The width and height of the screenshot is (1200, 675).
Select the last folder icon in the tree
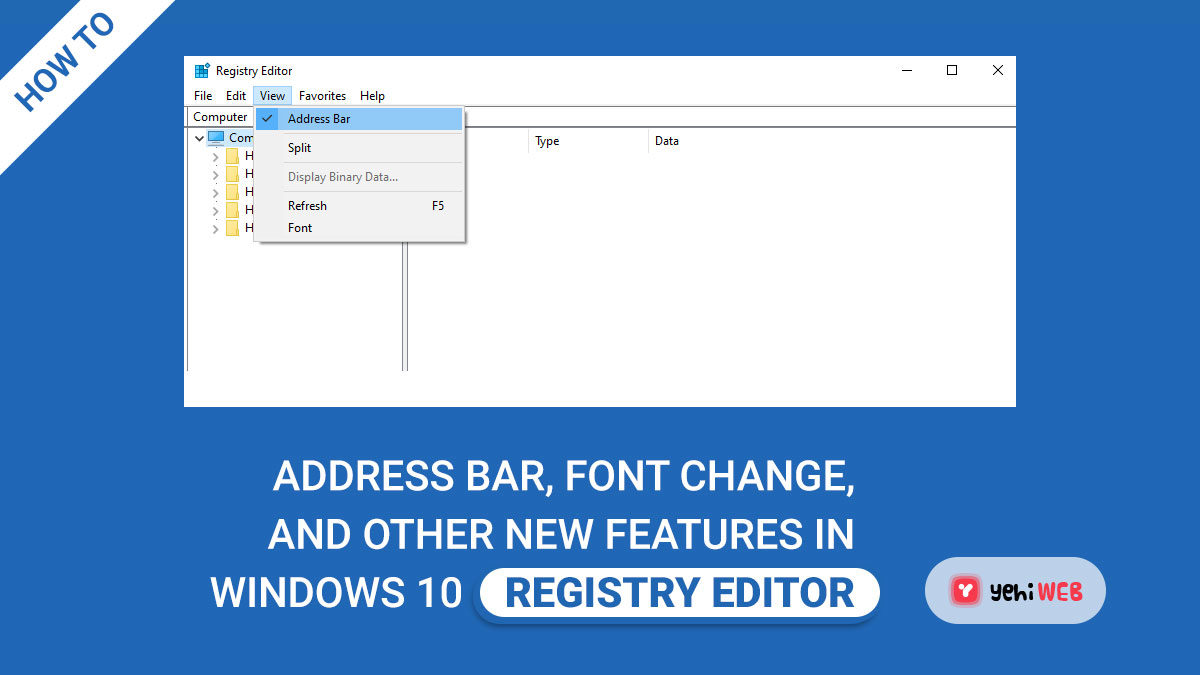[232, 228]
